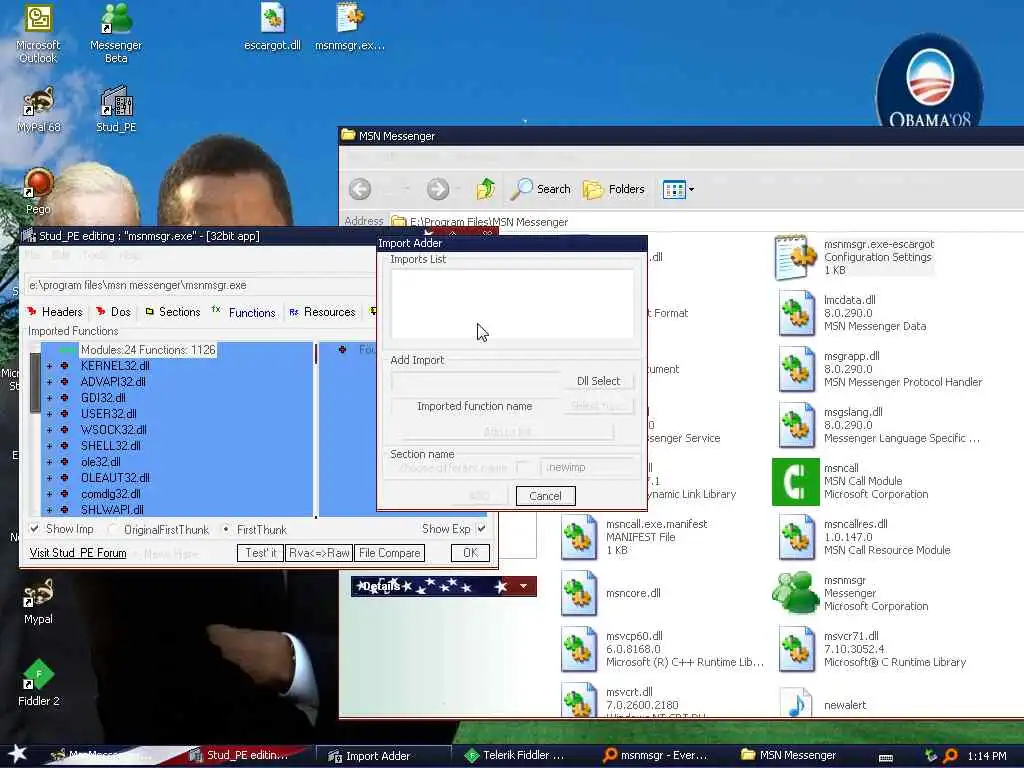This screenshot has width=1024, height=768.
Task: Click the Search toolbar button in explorer
Action: (x=541, y=189)
